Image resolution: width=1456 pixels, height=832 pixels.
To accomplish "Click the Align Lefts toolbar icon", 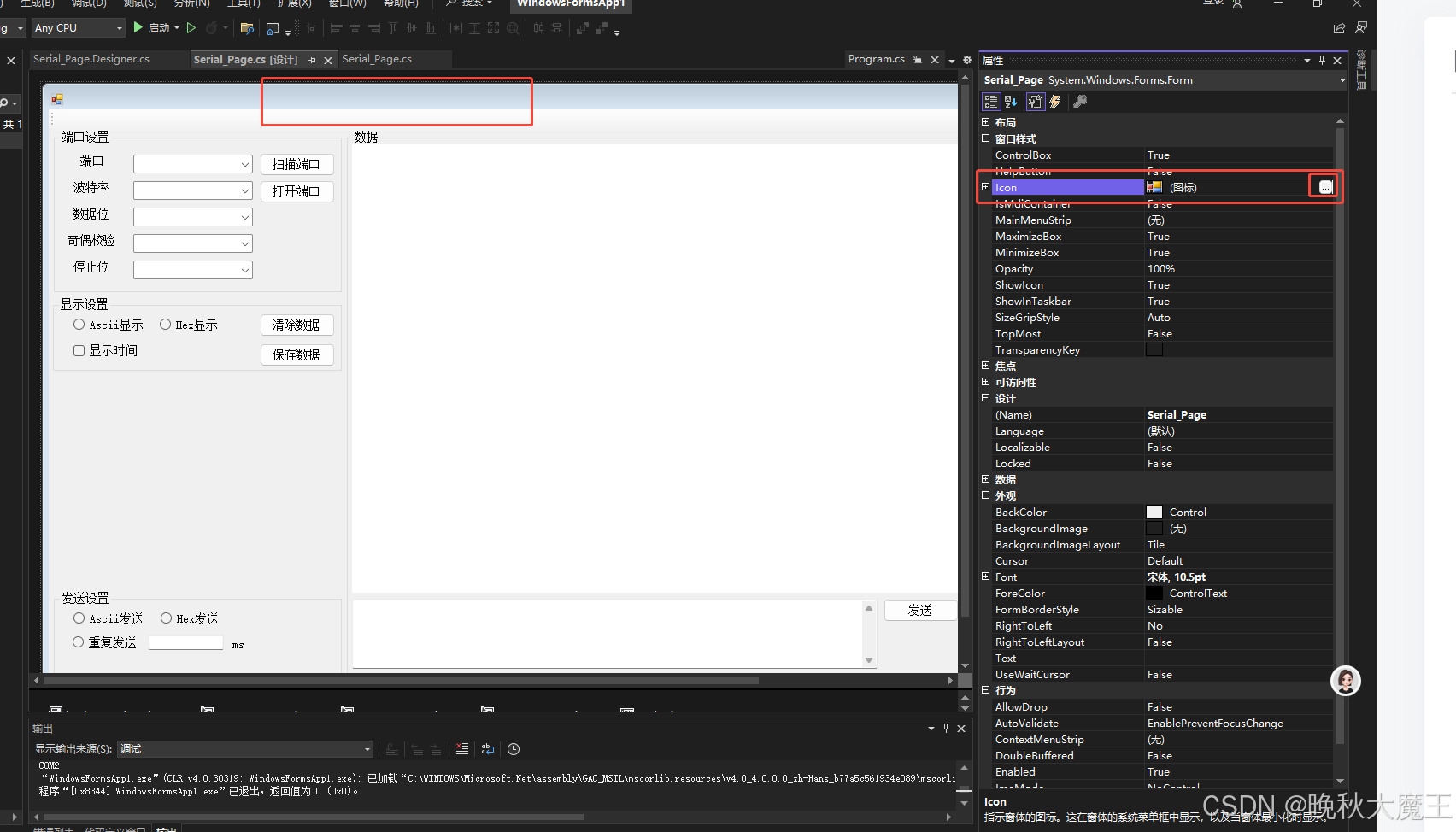I will click(336, 28).
